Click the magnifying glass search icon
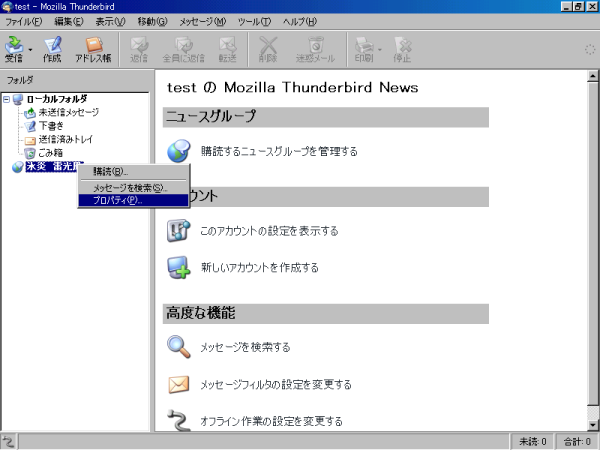Image resolution: width=600 pixels, height=450 pixels. pos(179,347)
